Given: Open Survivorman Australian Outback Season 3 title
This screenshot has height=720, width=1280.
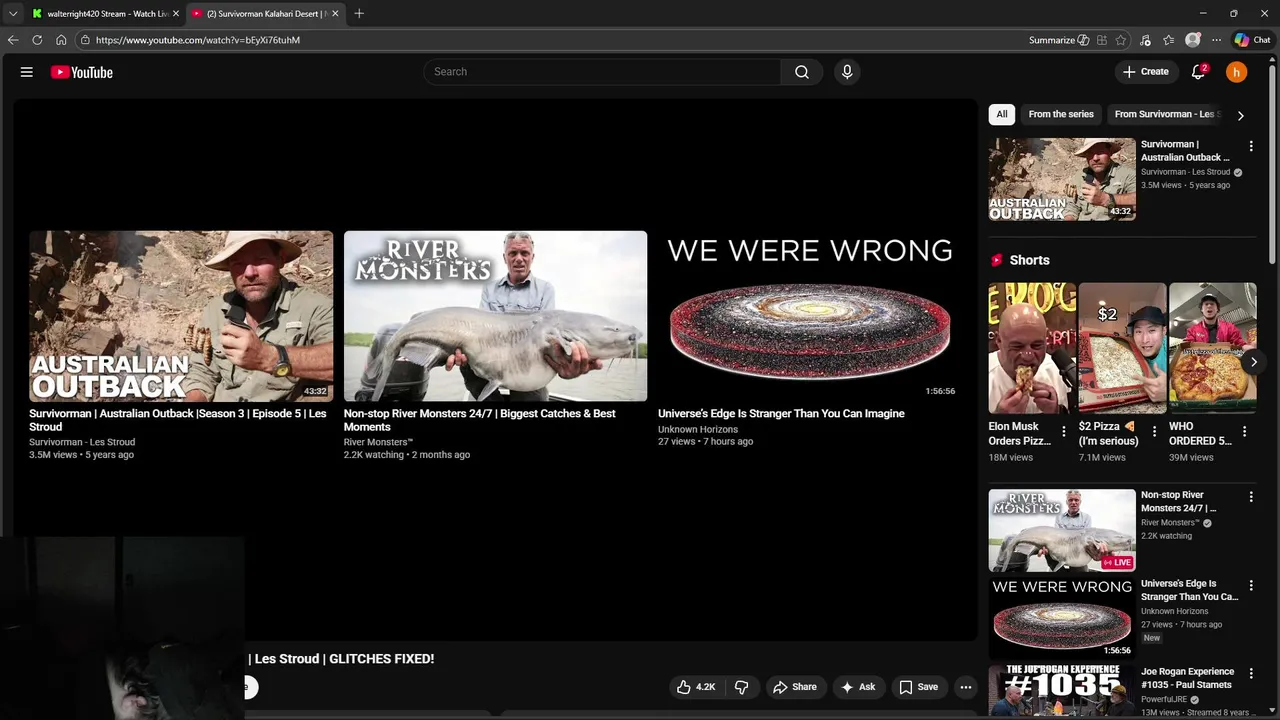Looking at the screenshot, I should click(x=178, y=420).
